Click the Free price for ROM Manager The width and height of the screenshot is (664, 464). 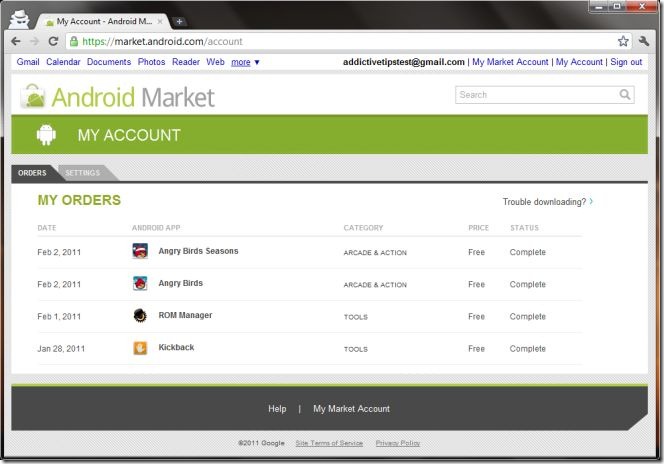(x=476, y=316)
